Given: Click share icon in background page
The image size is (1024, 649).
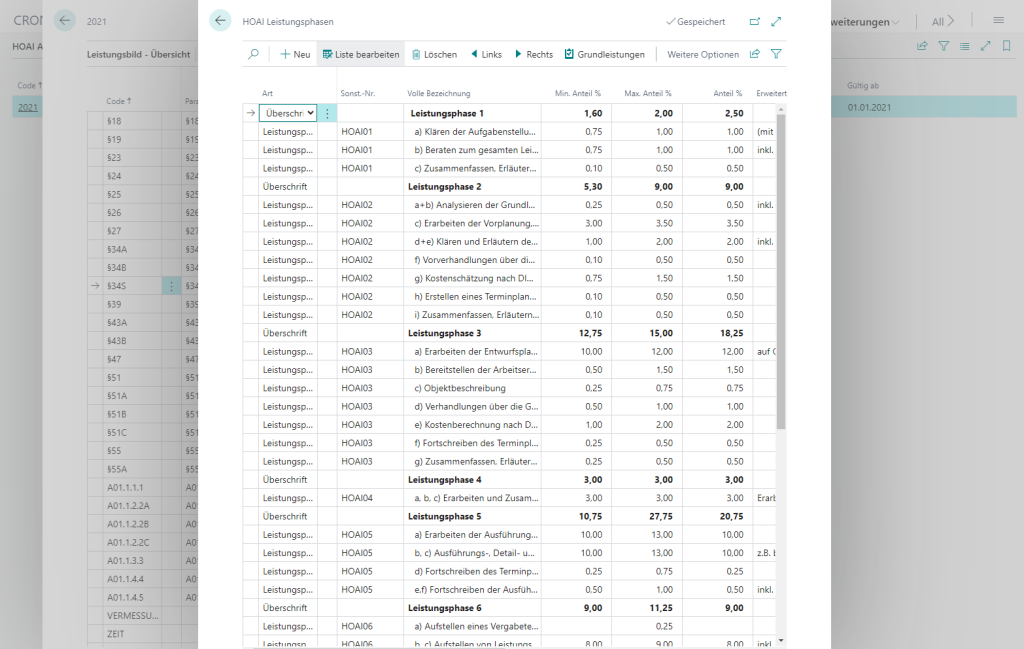Looking at the screenshot, I should 922,46.
